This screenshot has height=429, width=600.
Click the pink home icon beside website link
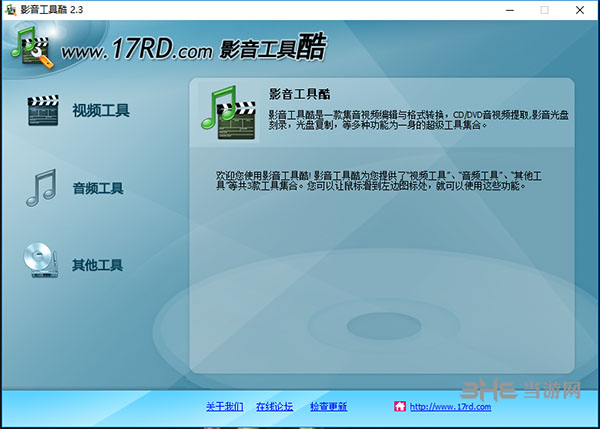click(400, 406)
